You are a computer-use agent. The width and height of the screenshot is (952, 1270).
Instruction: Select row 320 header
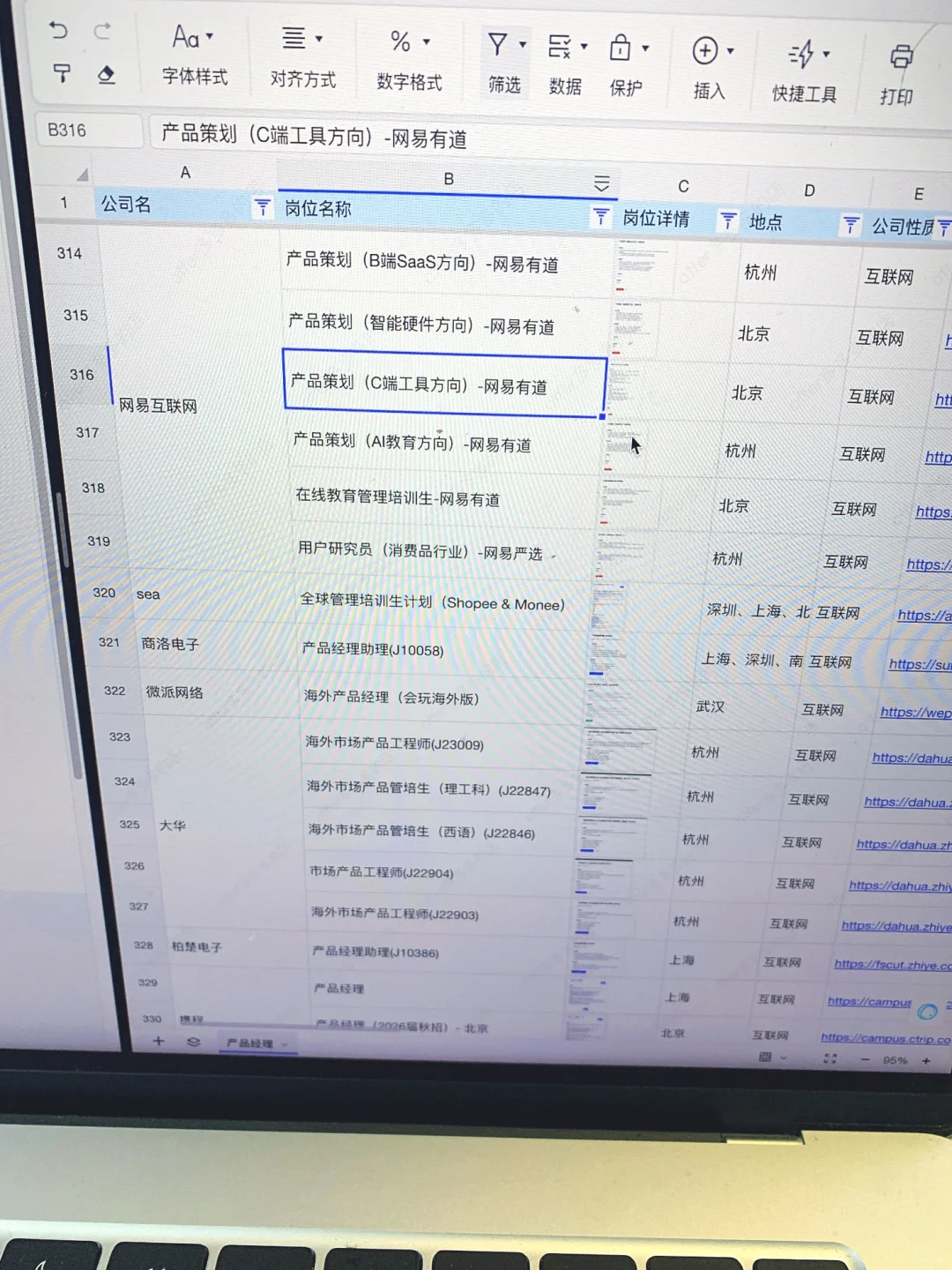tap(104, 593)
